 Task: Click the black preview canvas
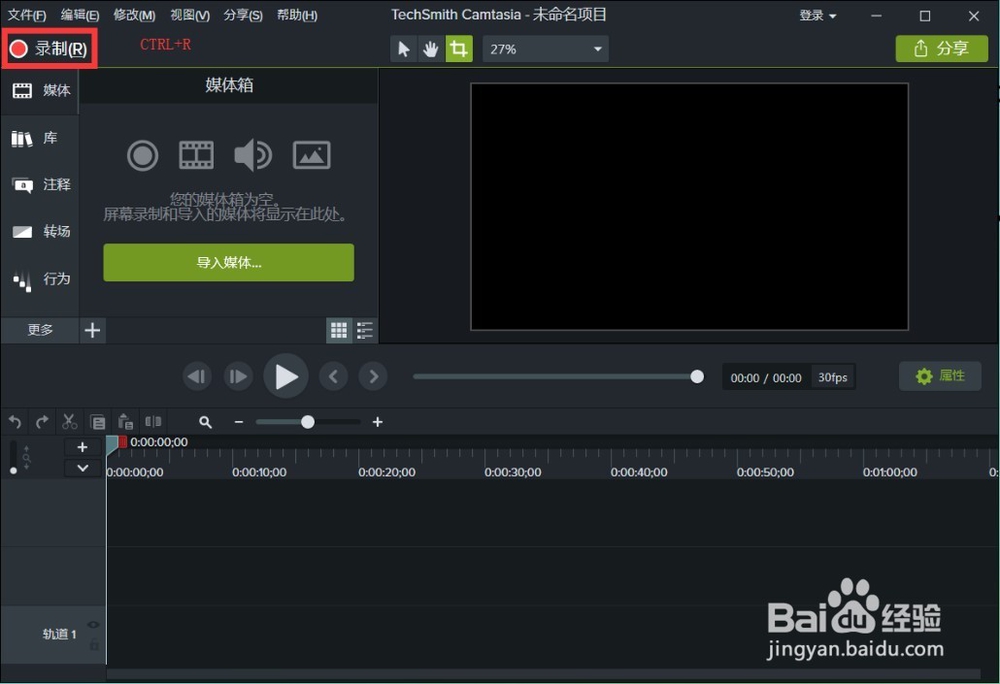pyautogui.click(x=689, y=207)
